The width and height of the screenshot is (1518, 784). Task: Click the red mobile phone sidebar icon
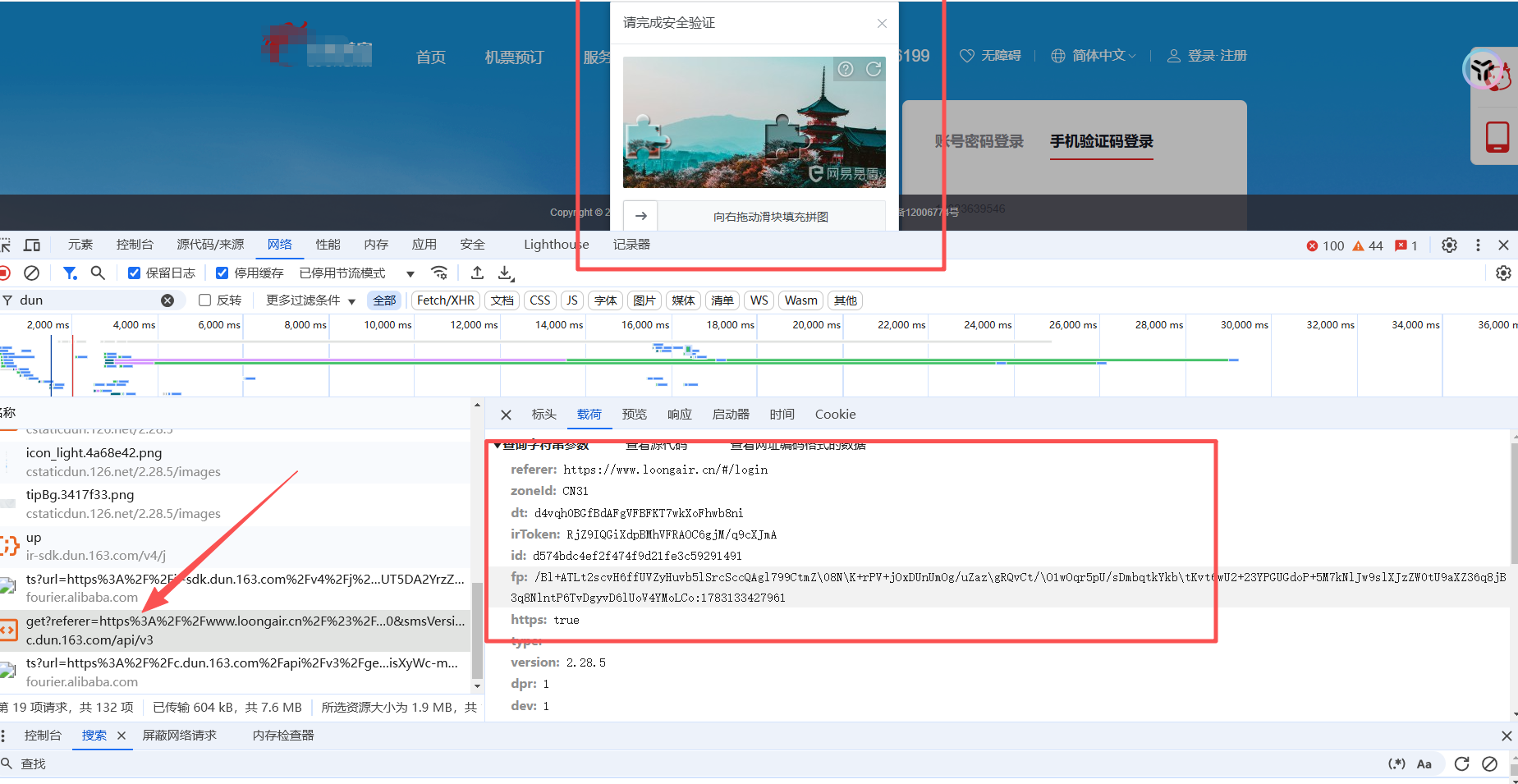pos(1497,136)
